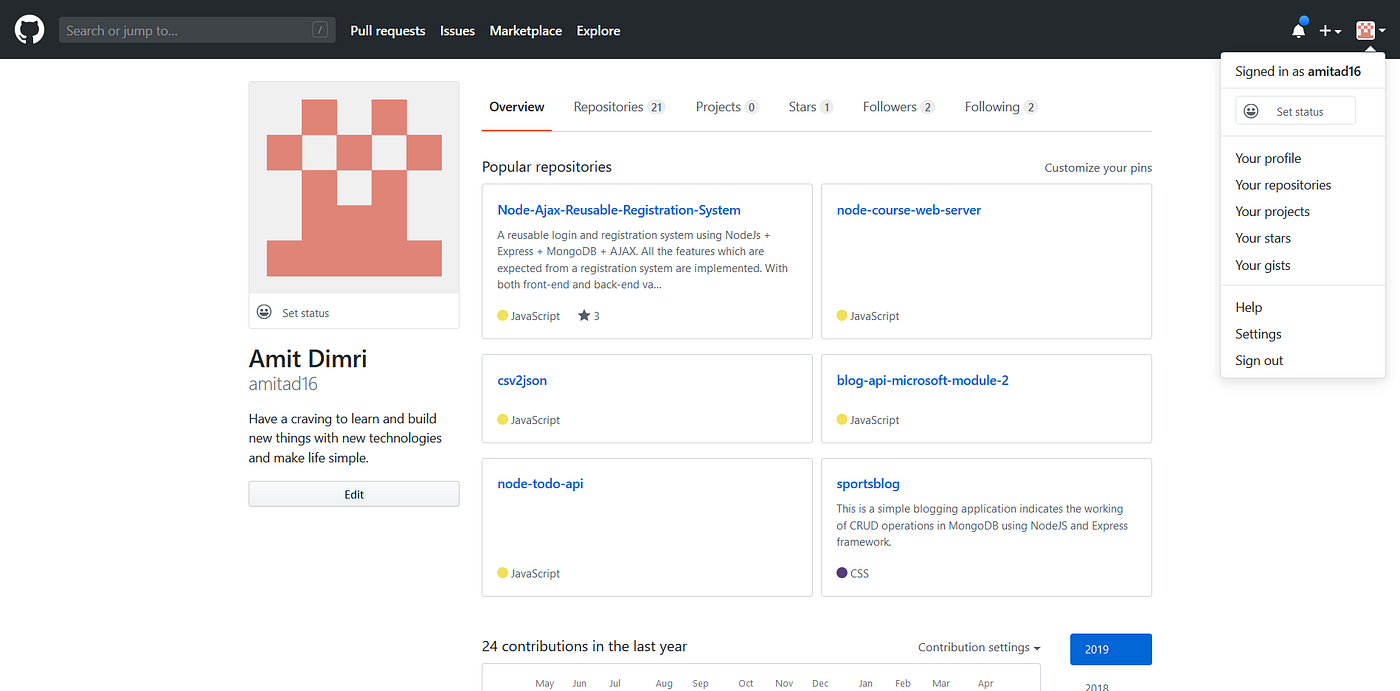Expand the caret beside the plus icon
Viewport: 1400px width, 691px height.
[1337, 32]
